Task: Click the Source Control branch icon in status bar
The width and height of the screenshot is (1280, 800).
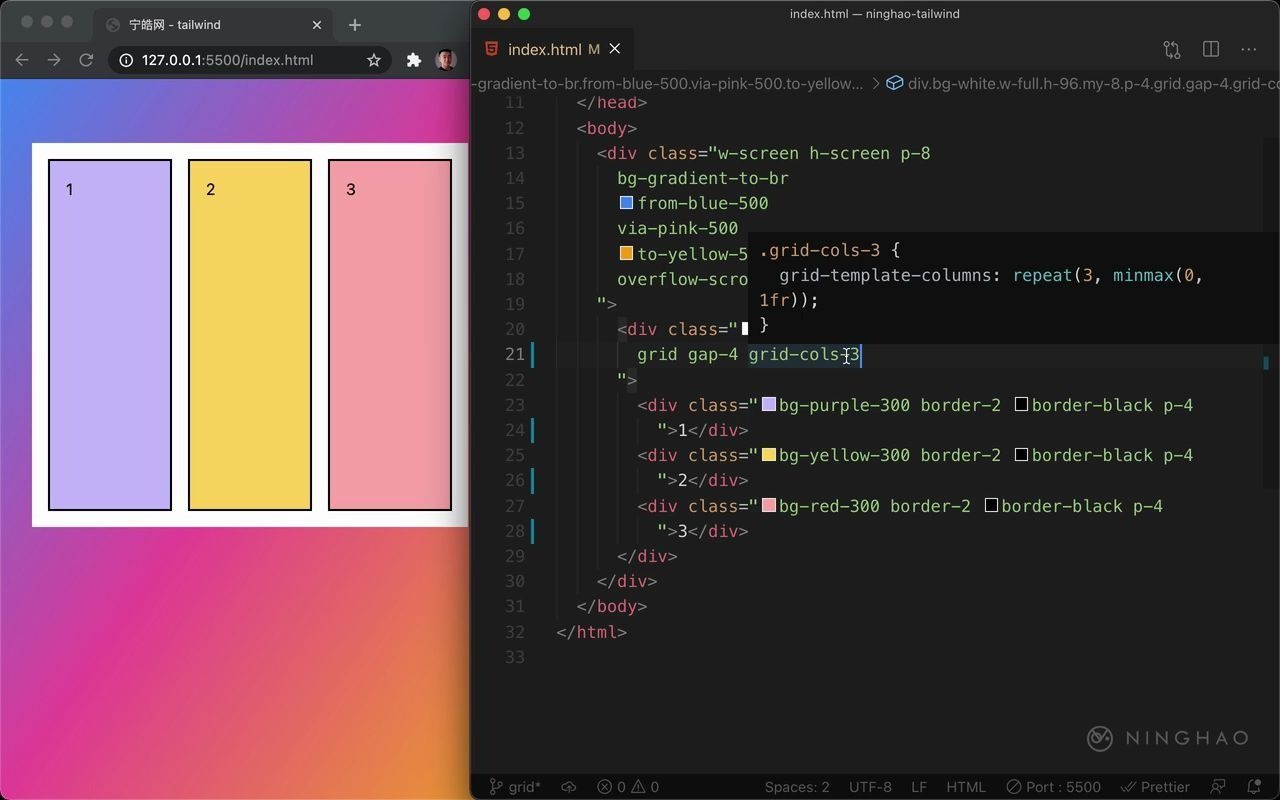Action: 497,787
